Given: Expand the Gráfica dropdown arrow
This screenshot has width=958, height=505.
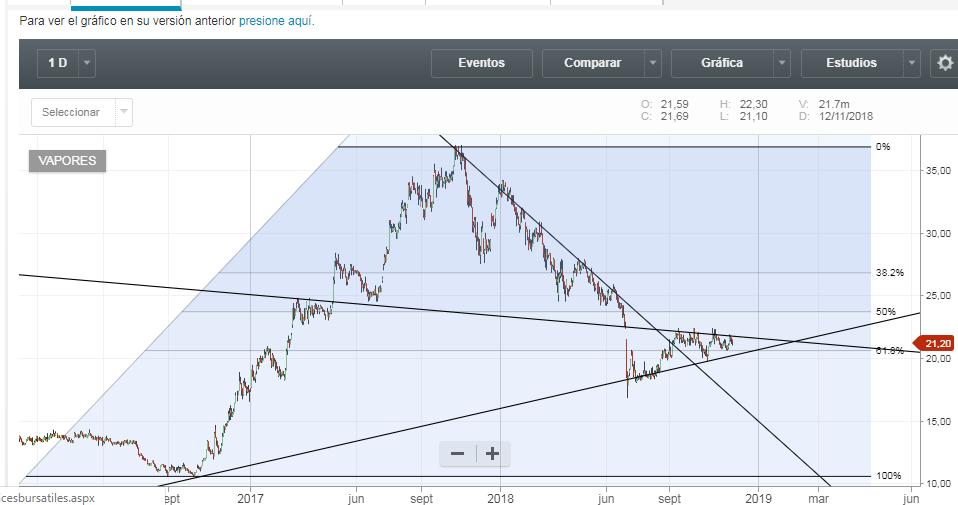Looking at the screenshot, I should coord(782,63).
